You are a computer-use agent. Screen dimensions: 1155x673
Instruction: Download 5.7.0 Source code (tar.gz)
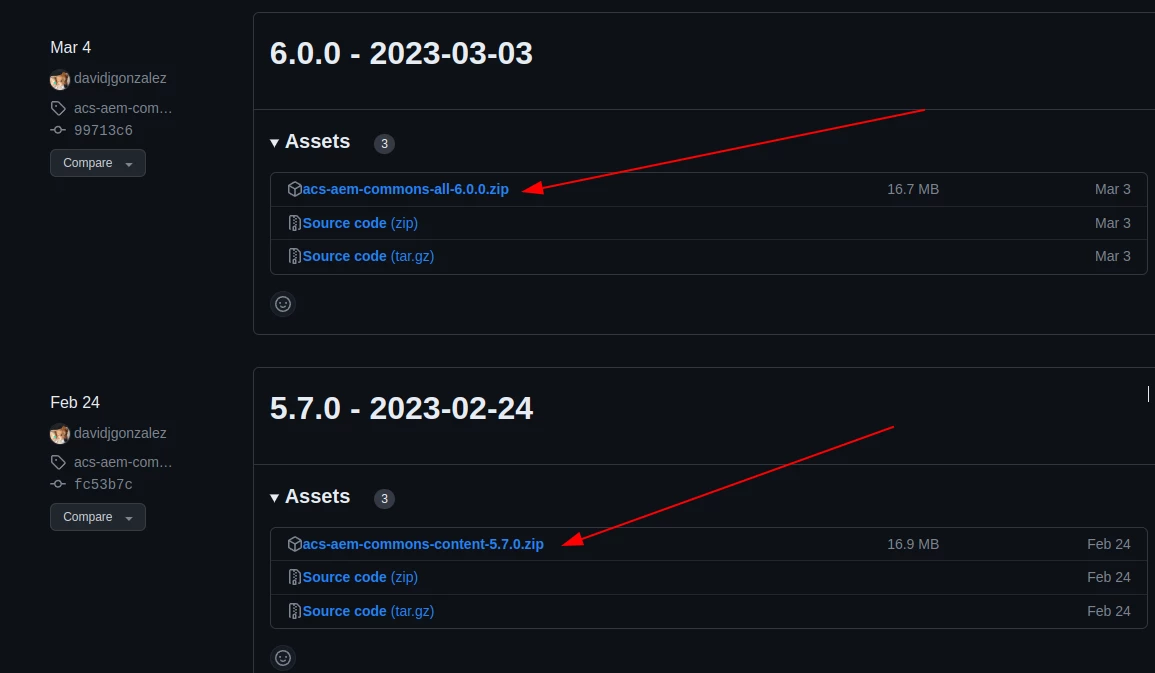tap(368, 611)
